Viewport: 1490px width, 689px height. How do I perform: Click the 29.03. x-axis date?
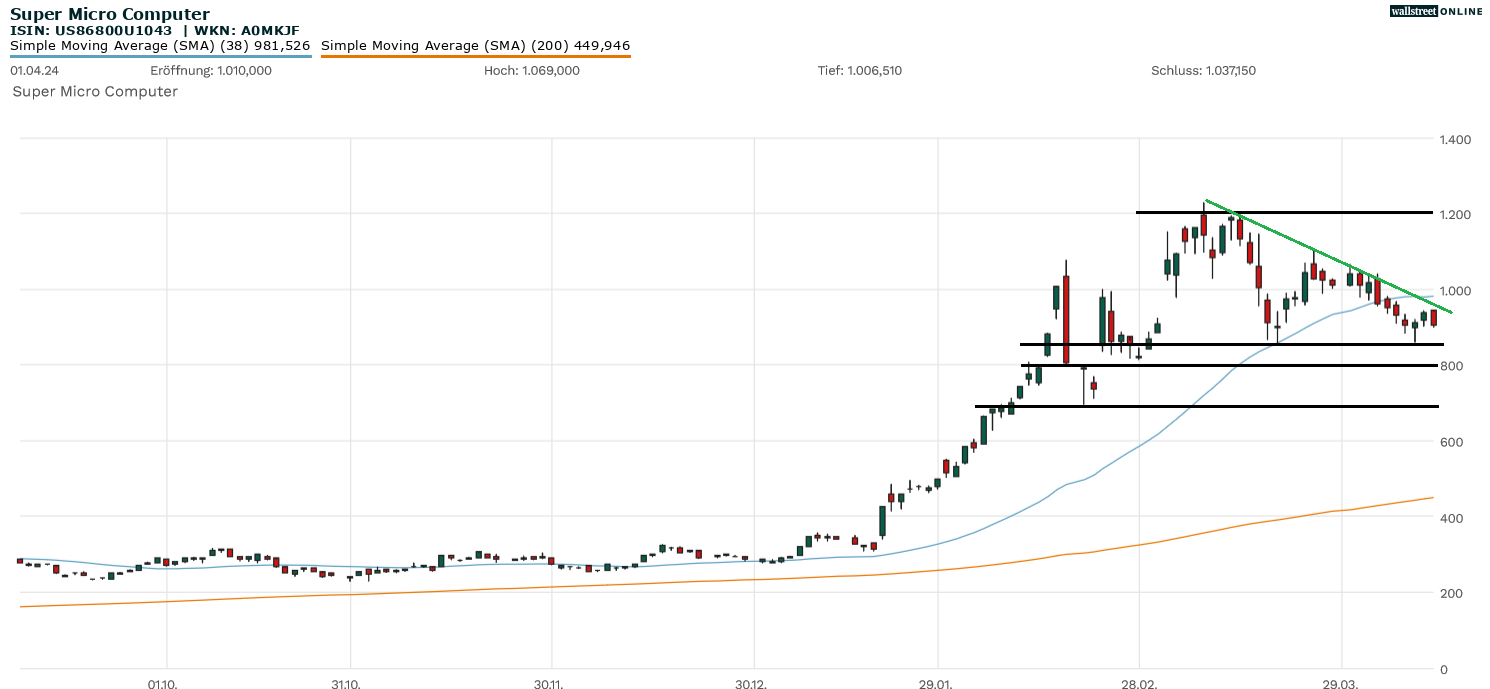[x=1341, y=685]
